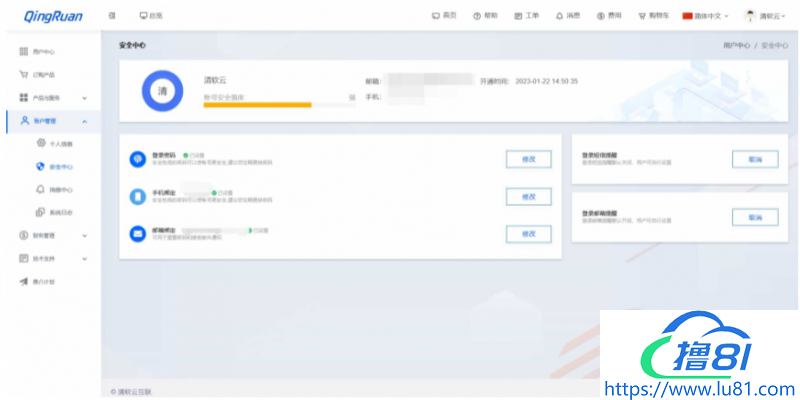
Task: Open the 简体中文 language dropdown
Action: click(x=705, y=16)
